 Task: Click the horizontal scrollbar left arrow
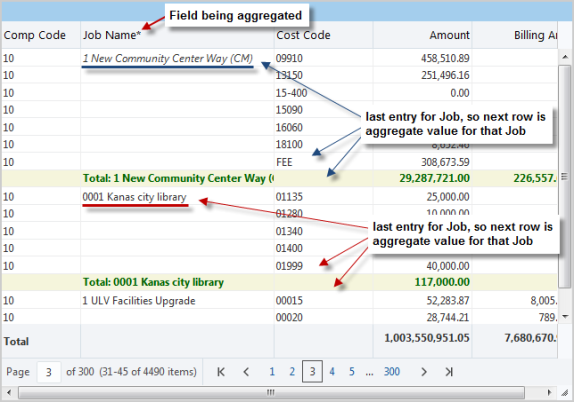9,392
